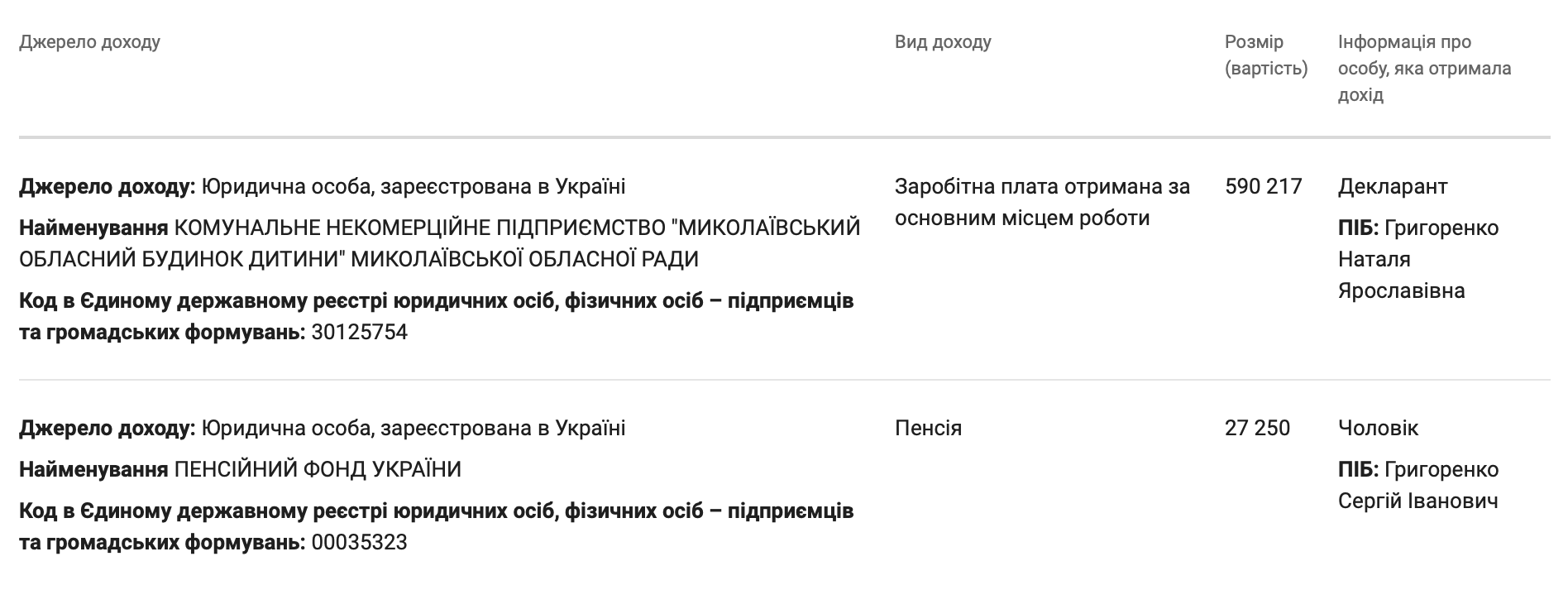
Task: Click the 'Вид доходу' column header
Action: (943, 42)
